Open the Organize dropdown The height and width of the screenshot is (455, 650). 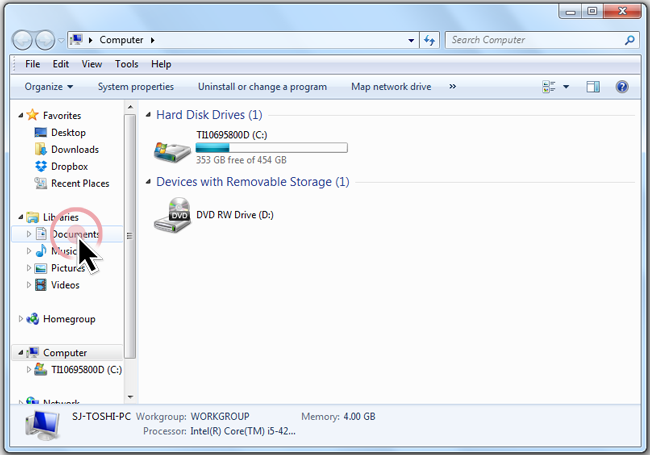(49, 87)
